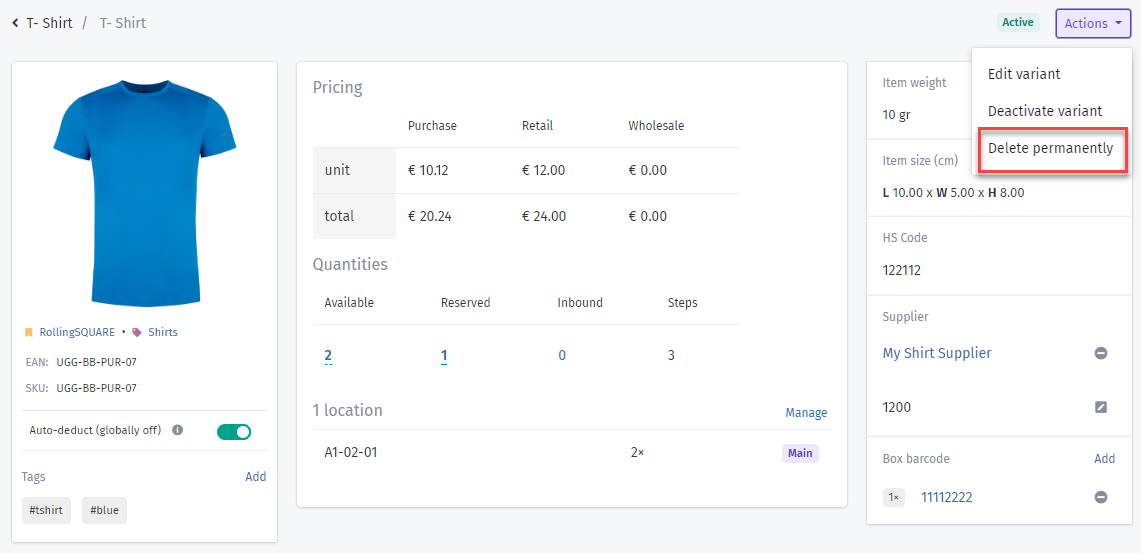Remove My Shirt Supplier with minus icon

point(1101,353)
